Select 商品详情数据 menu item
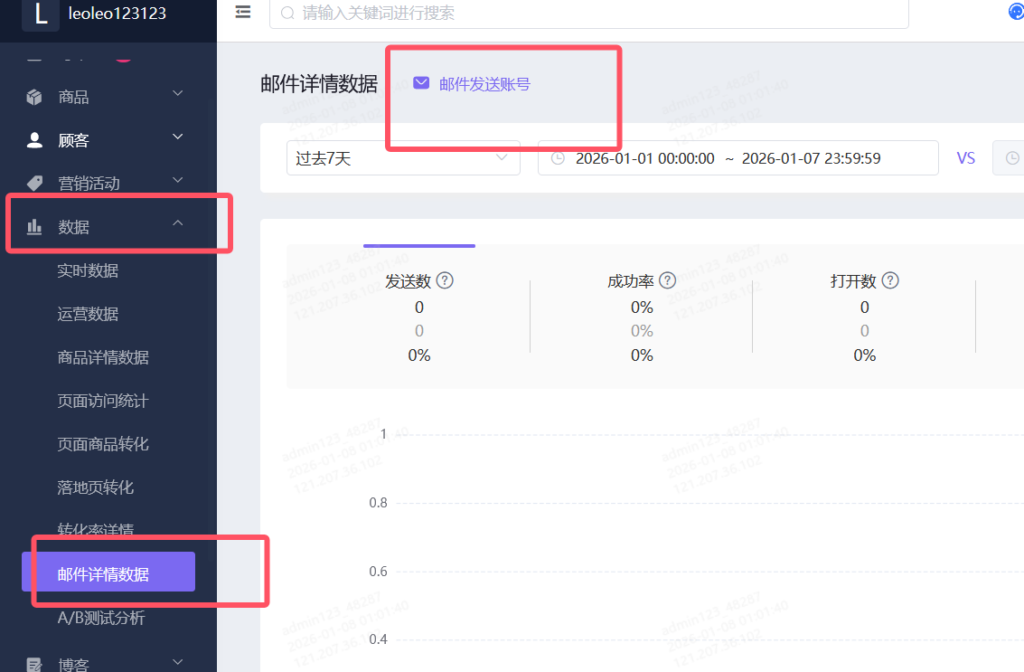Viewport: 1024px width, 672px height. pos(103,357)
